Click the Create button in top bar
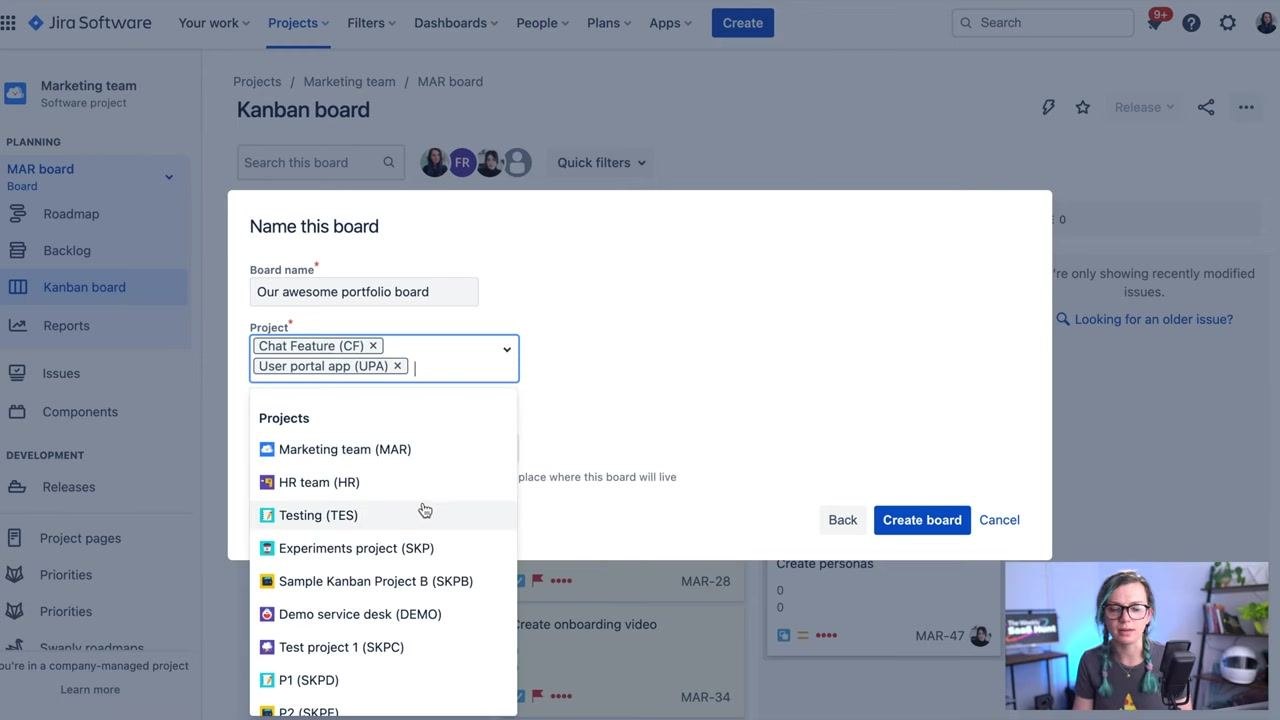This screenshot has height=720, width=1280. [743, 22]
